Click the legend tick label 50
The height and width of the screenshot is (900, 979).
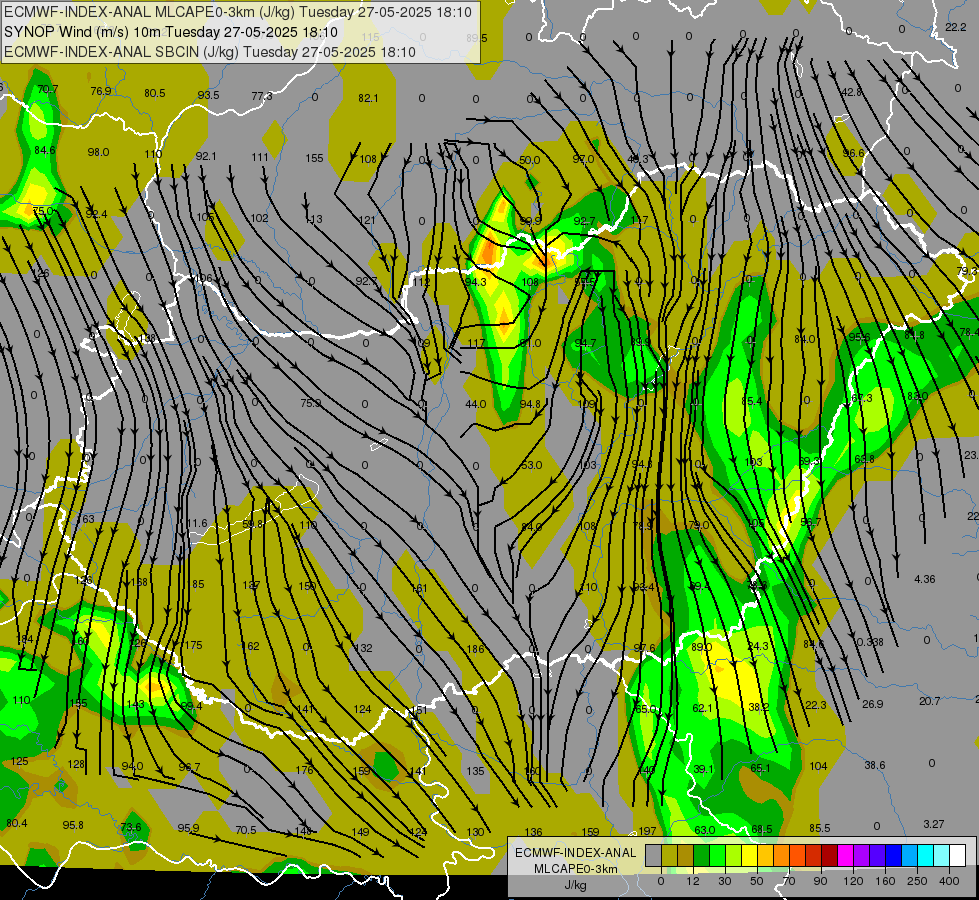[x=757, y=881]
